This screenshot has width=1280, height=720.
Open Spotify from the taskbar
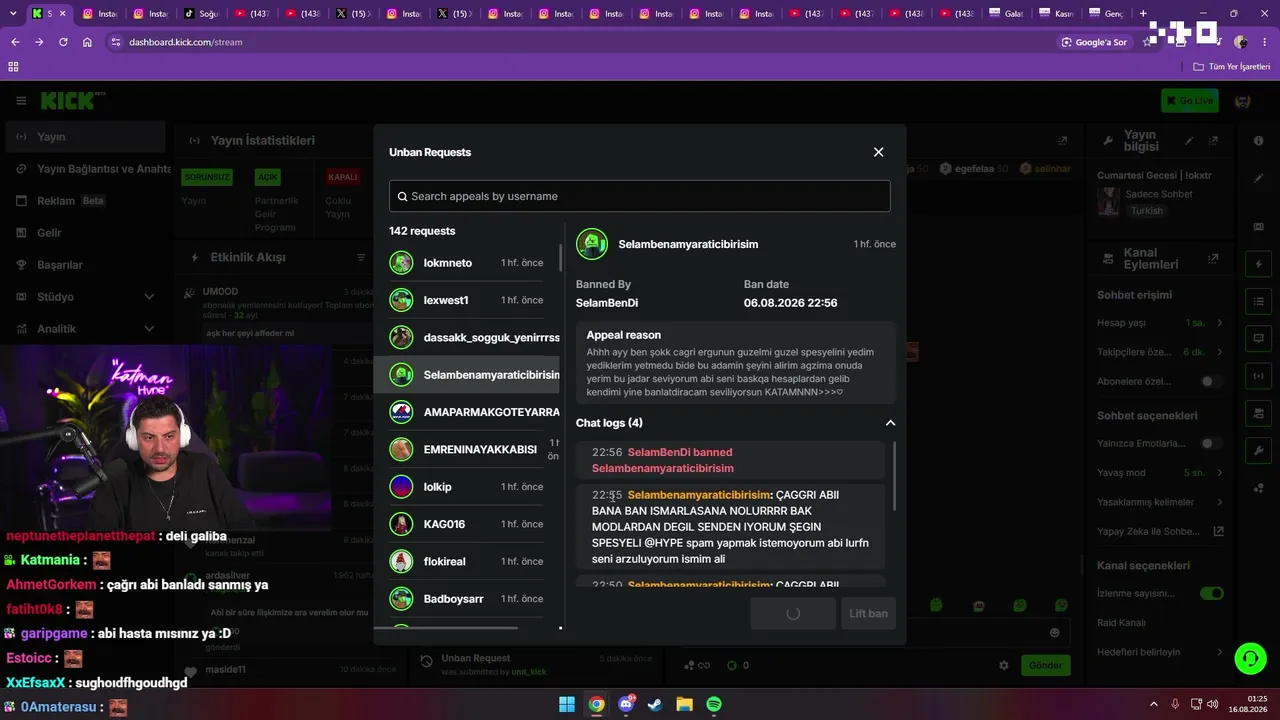tap(714, 704)
